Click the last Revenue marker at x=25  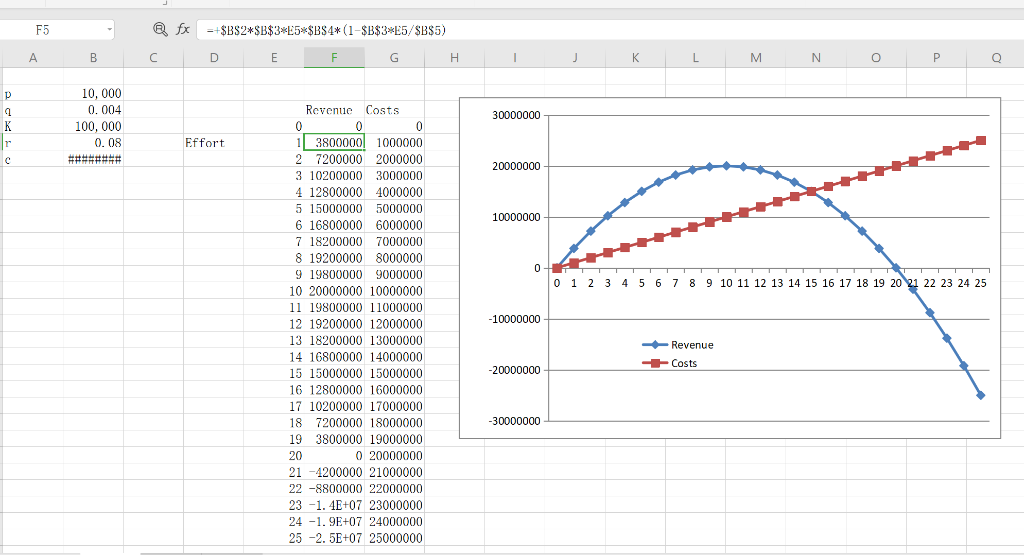pos(981,395)
